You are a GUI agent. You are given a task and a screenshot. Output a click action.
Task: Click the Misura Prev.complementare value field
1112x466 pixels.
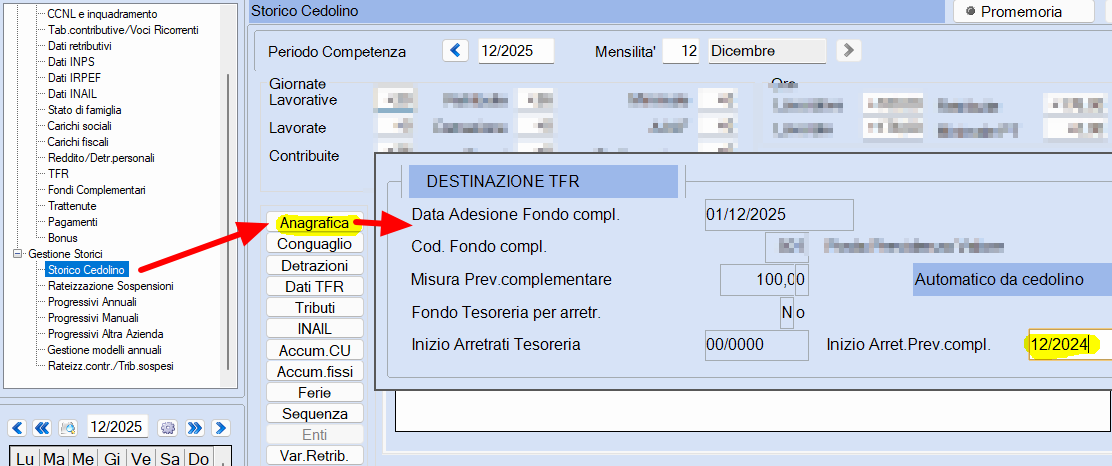pyautogui.click(x=764, y=279)
